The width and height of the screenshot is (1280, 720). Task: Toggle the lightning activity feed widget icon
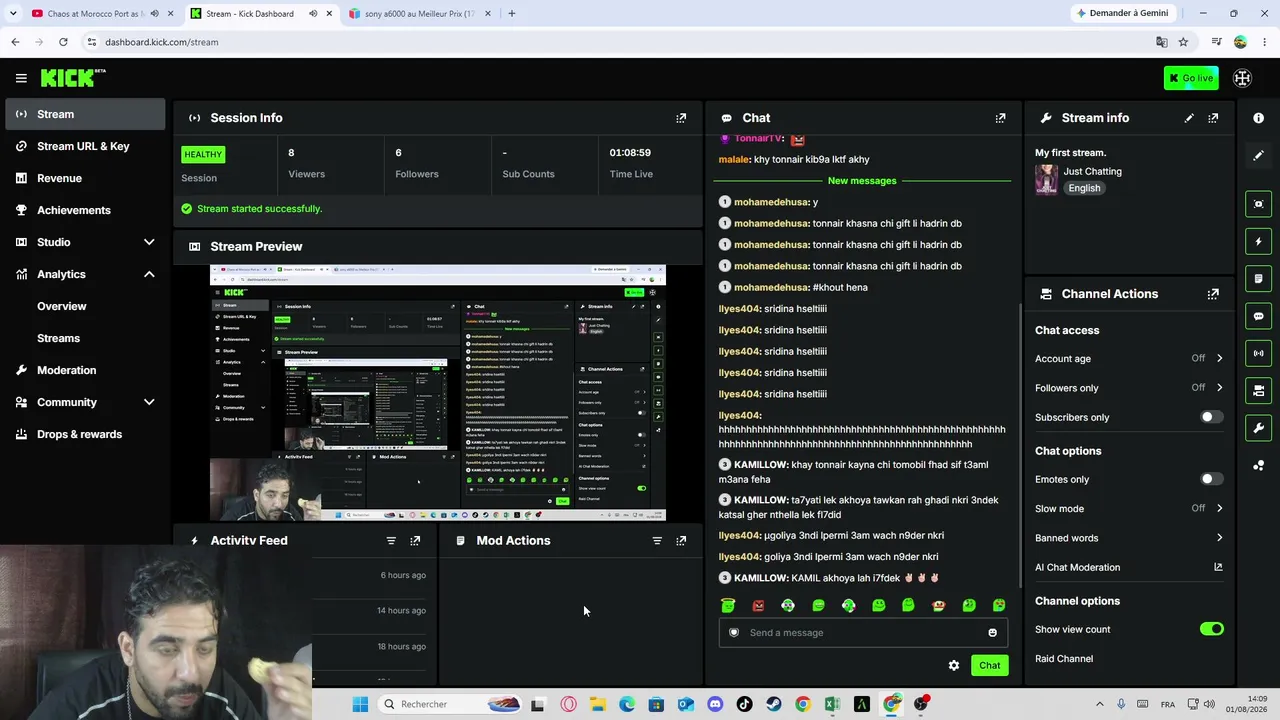tap(1258, 241)
